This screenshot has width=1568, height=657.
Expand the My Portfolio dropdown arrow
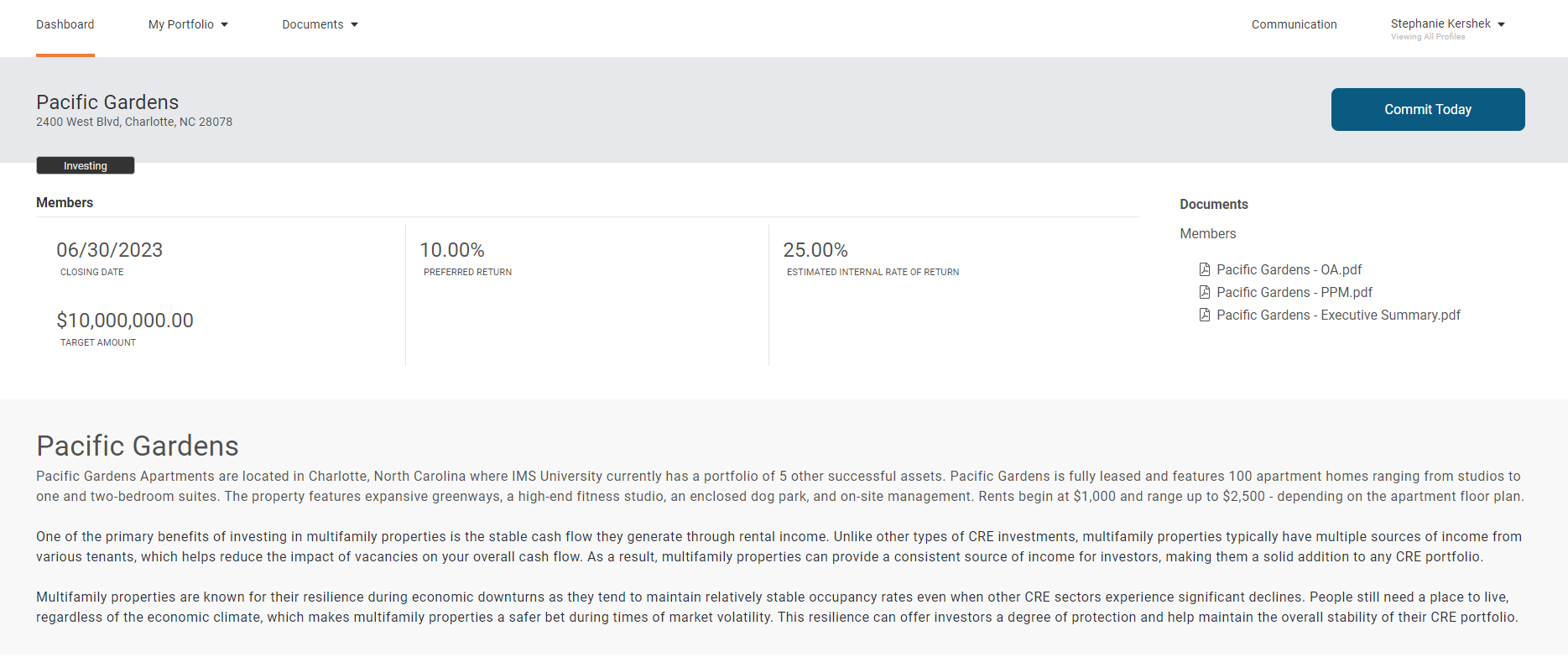[224, 25]
